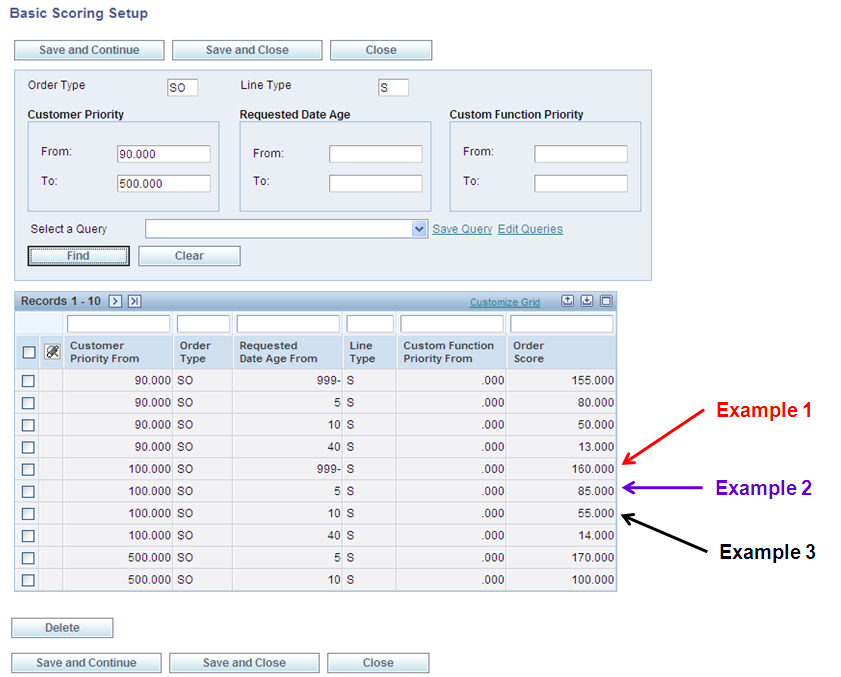Click the Line Type column filter box

(x=370, y=324)
